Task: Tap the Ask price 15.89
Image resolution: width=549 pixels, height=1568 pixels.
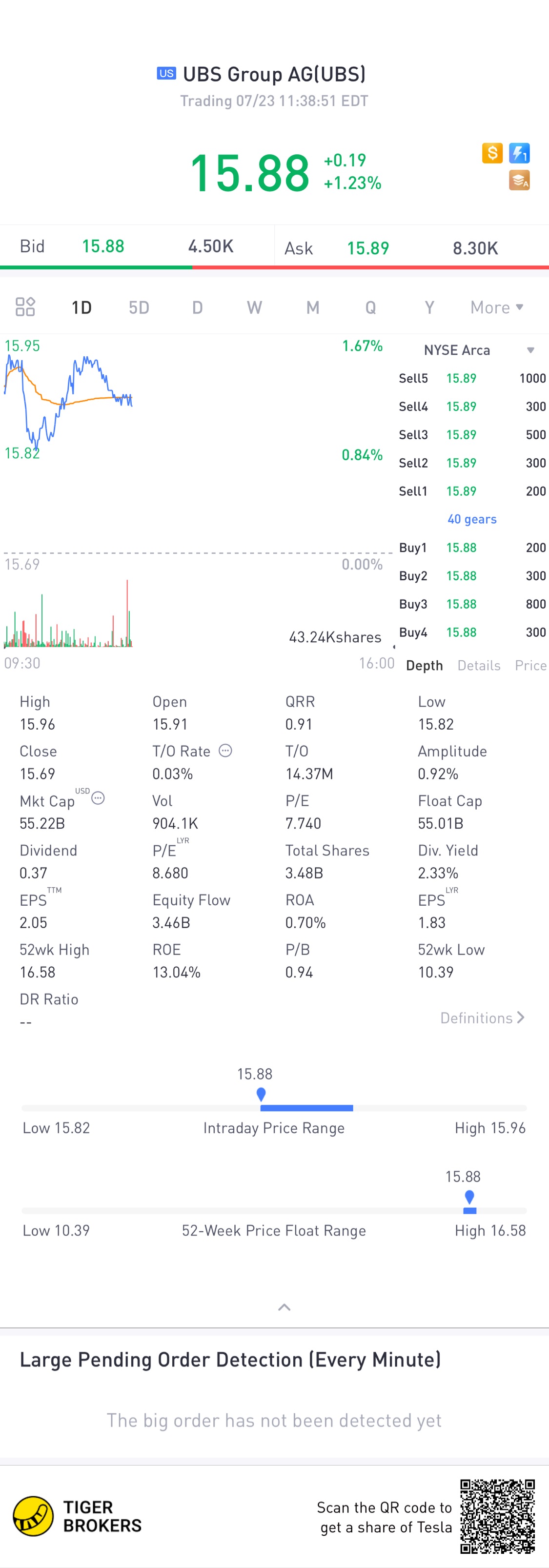Action: tap(367, 248)
